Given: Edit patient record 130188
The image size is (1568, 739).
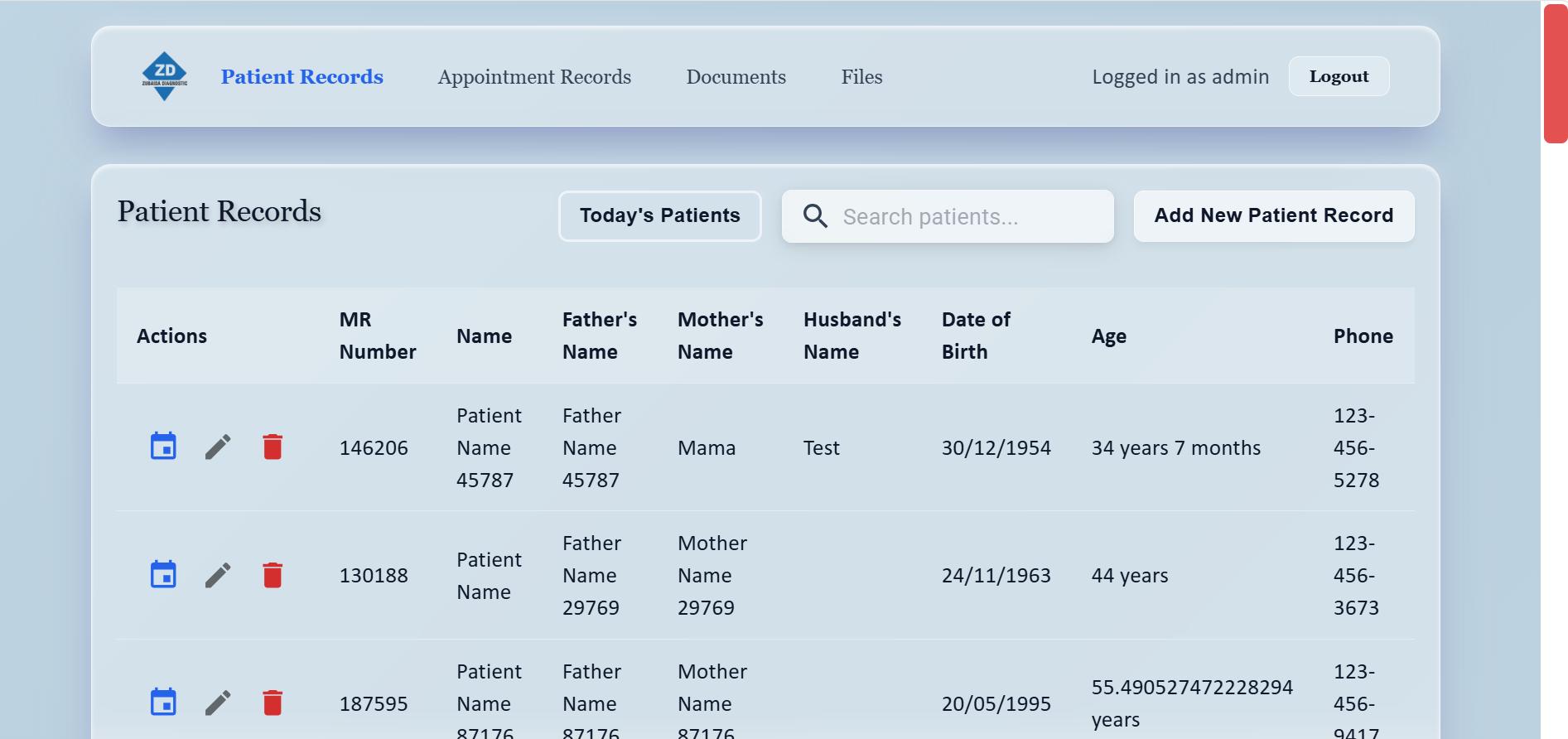Looking at the screenshot, I should click(x=218, y=575).
